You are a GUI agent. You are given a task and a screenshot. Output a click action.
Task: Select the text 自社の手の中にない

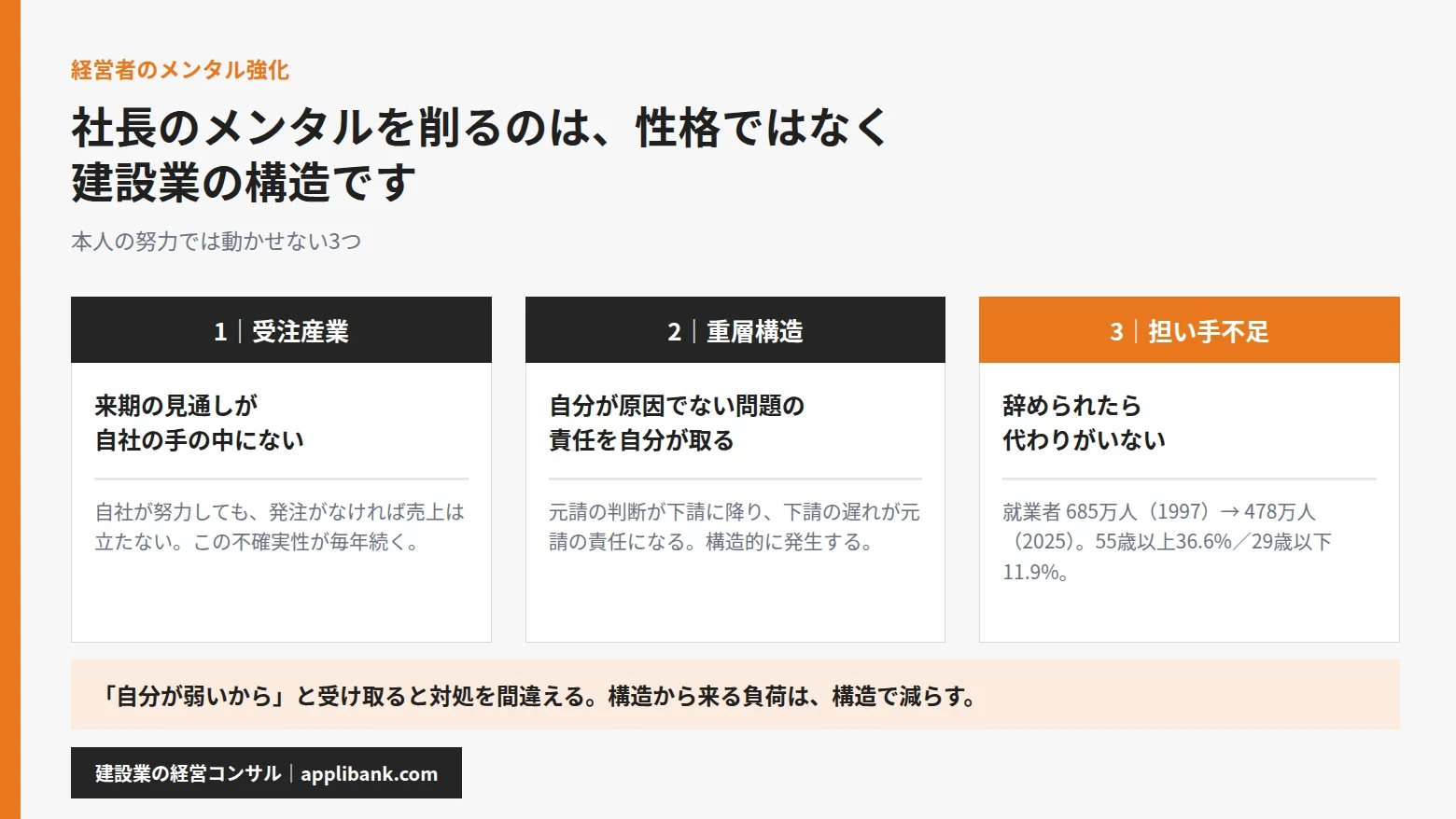coord(200,440)
